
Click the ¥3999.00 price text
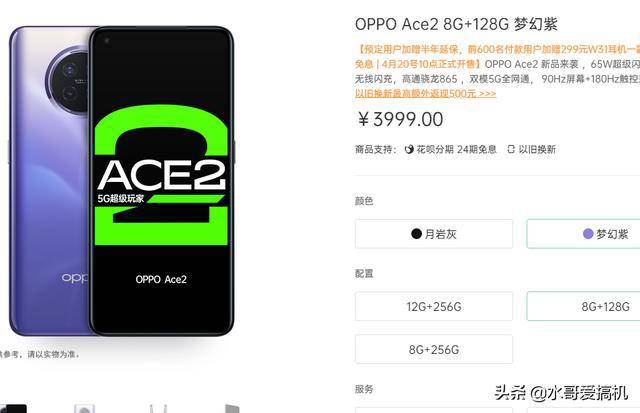pyautogui.click(x=401, y=120)
